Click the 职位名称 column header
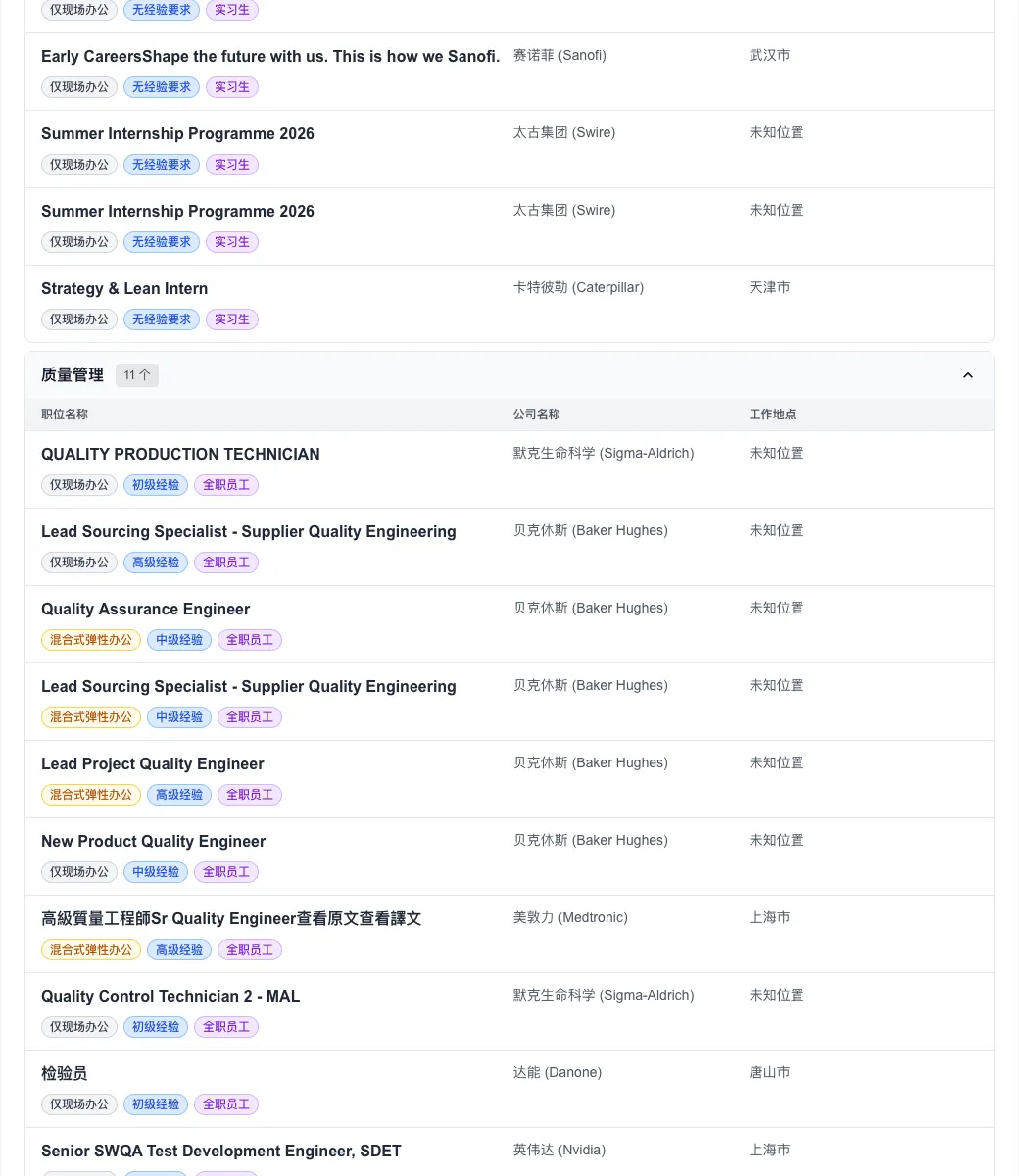This screenshot has height=1176, width=1019. [65, 415]
